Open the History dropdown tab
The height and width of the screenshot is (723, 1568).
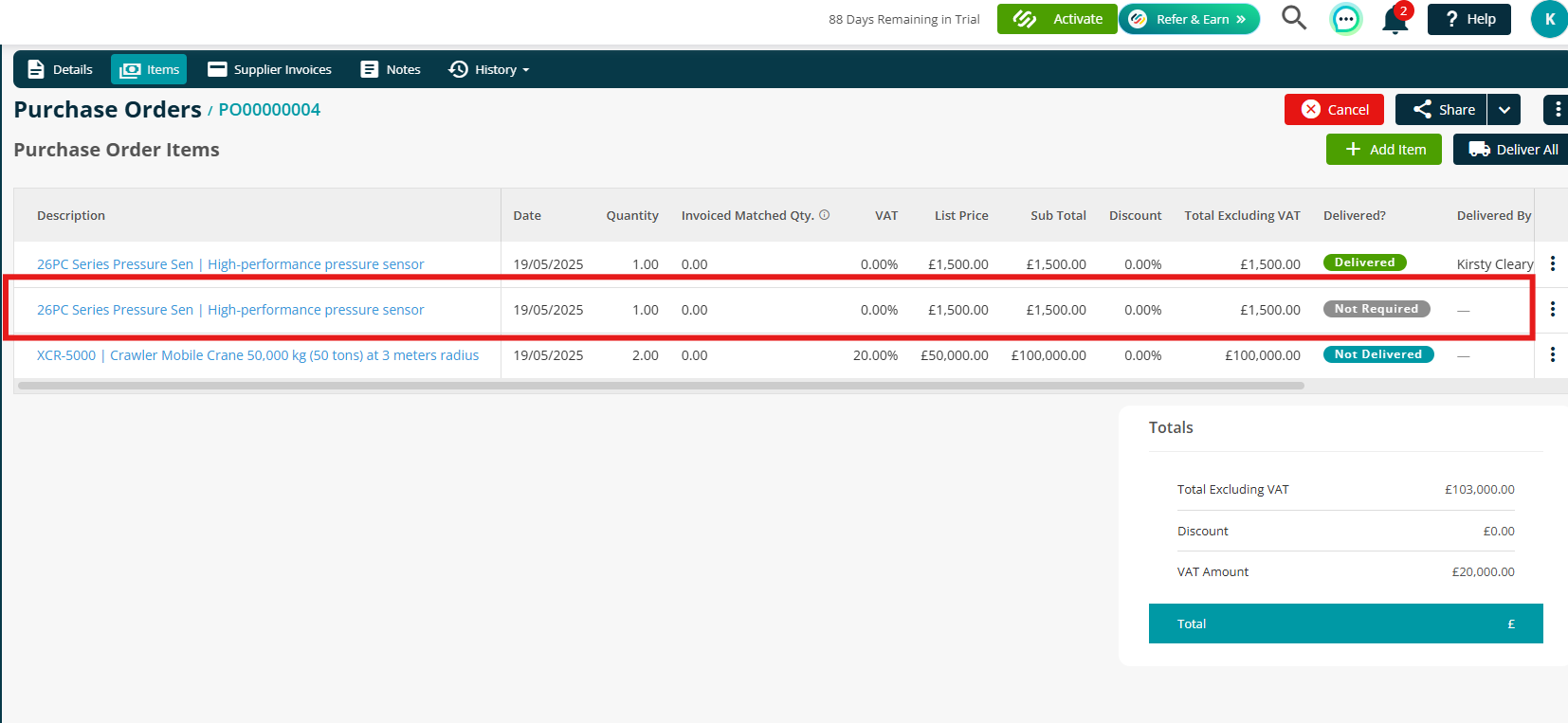coord(488,69)
